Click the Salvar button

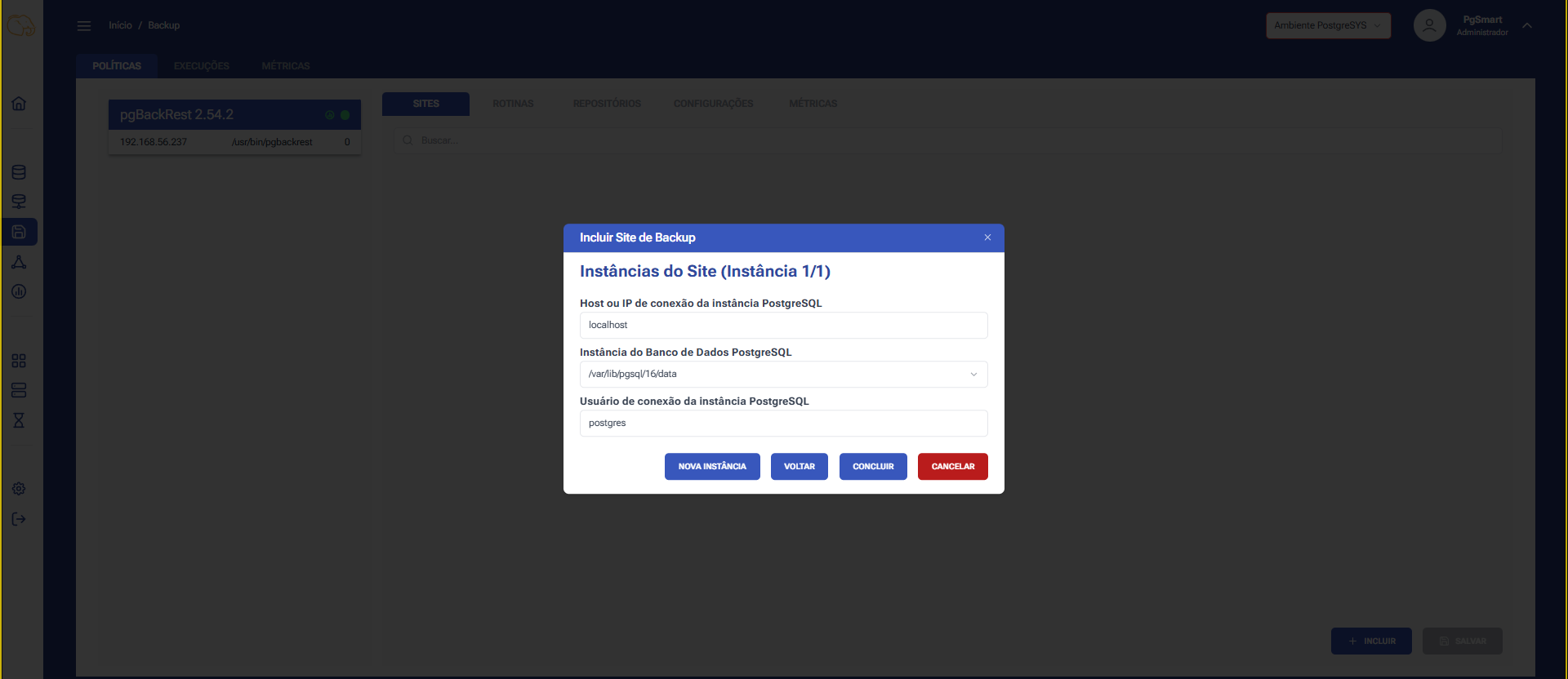point(1462,641)
